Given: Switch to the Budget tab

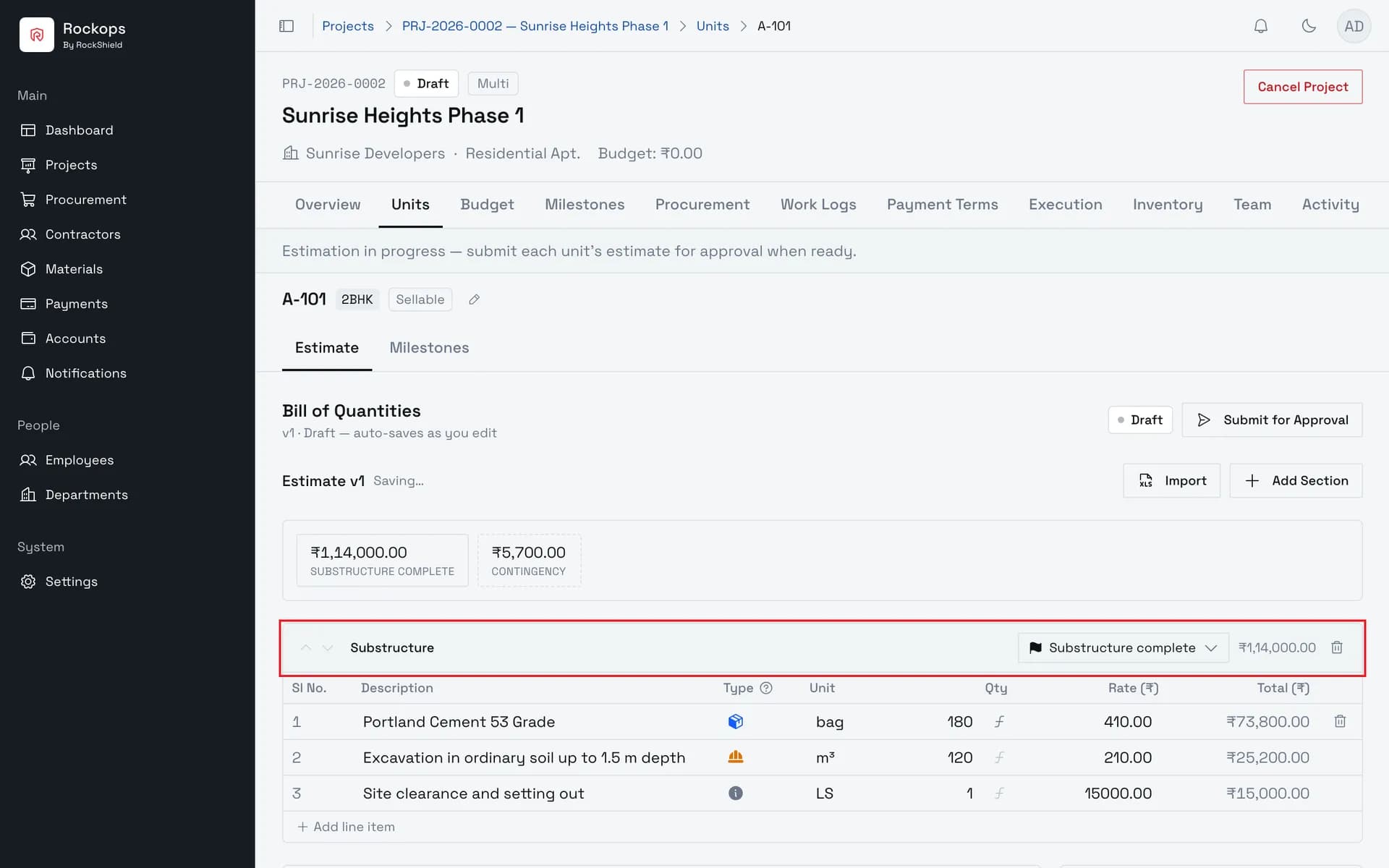Looking at the screenshot, I should pyautogui.click(x=487, y=205).
